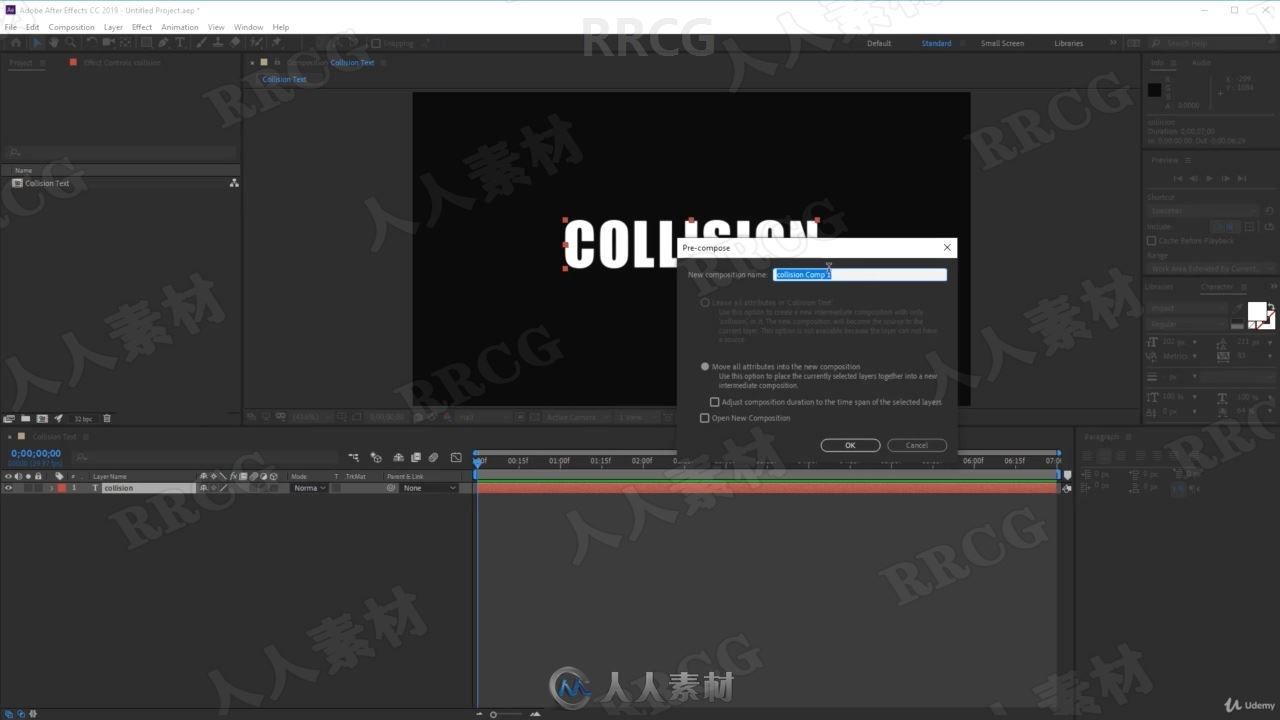Click the trash delete icon in Project panel
Image resolution: width=1280 pixels, height=720 pixels.
tap(107, 418)
